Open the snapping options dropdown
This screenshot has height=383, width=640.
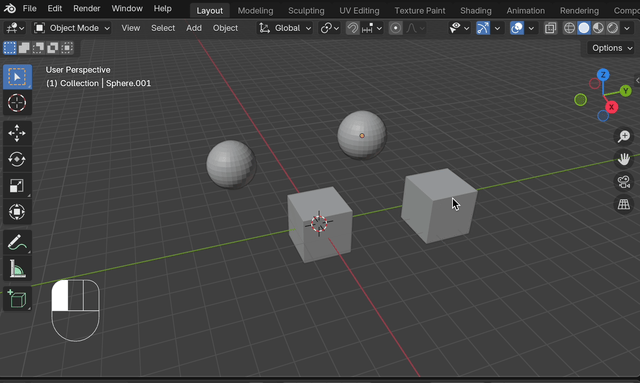tap(372, 28)
